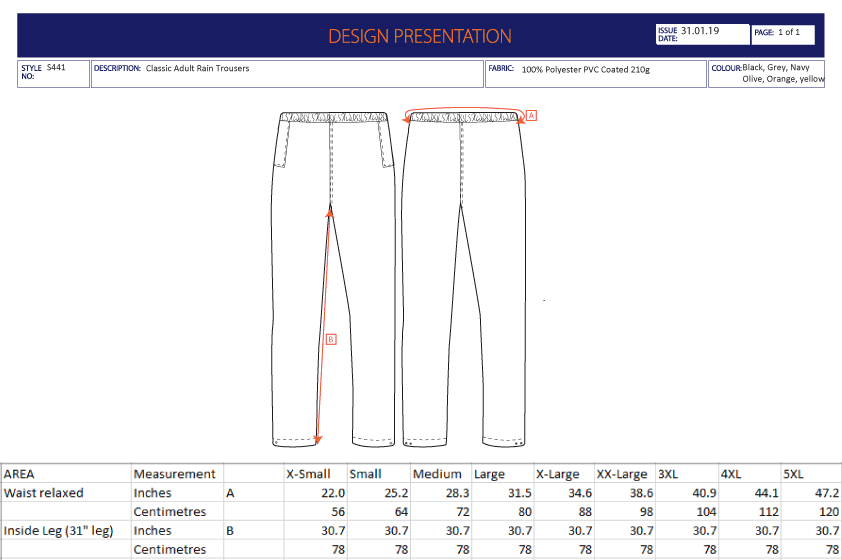This screenshot has height=560, width=842.
Task: Click the X-Small inside leg value 30.7
Action: coord(333,530)
